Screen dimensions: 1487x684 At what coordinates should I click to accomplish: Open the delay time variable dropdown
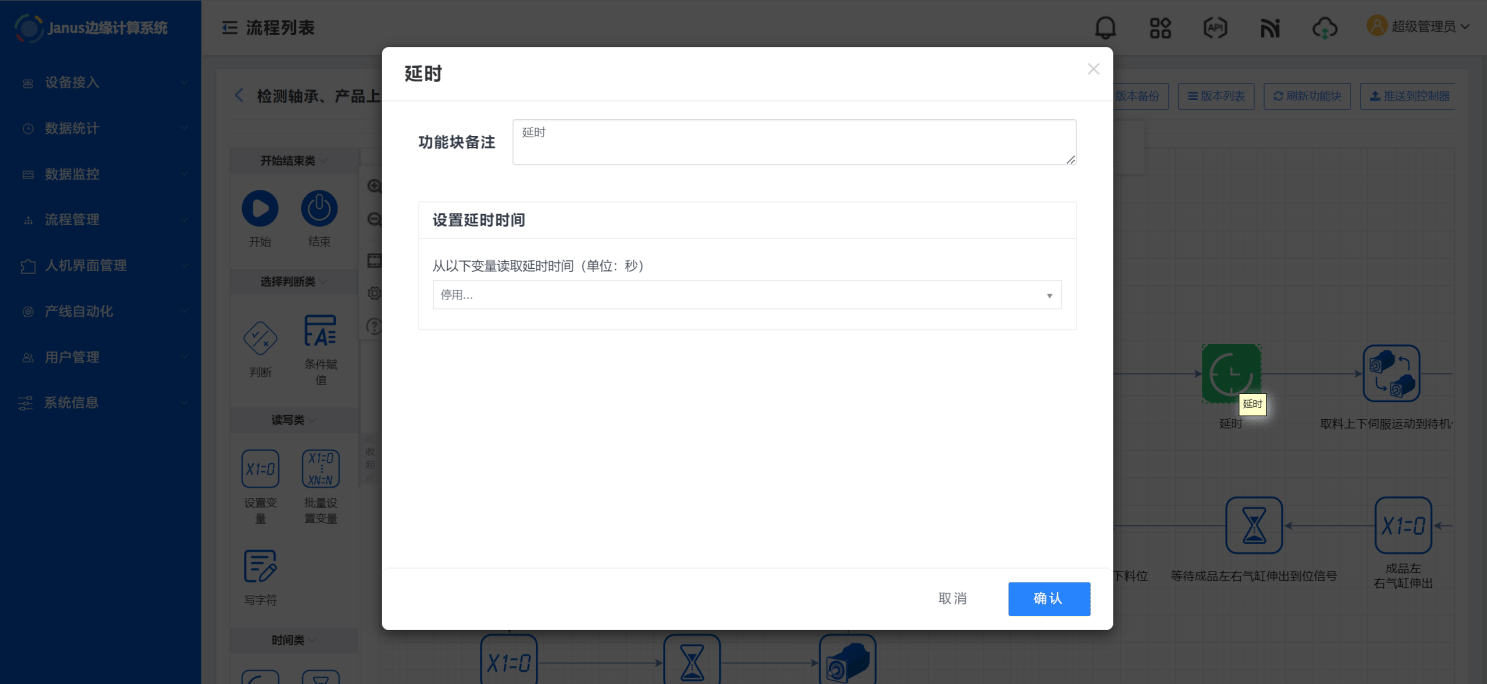point(747,295)
